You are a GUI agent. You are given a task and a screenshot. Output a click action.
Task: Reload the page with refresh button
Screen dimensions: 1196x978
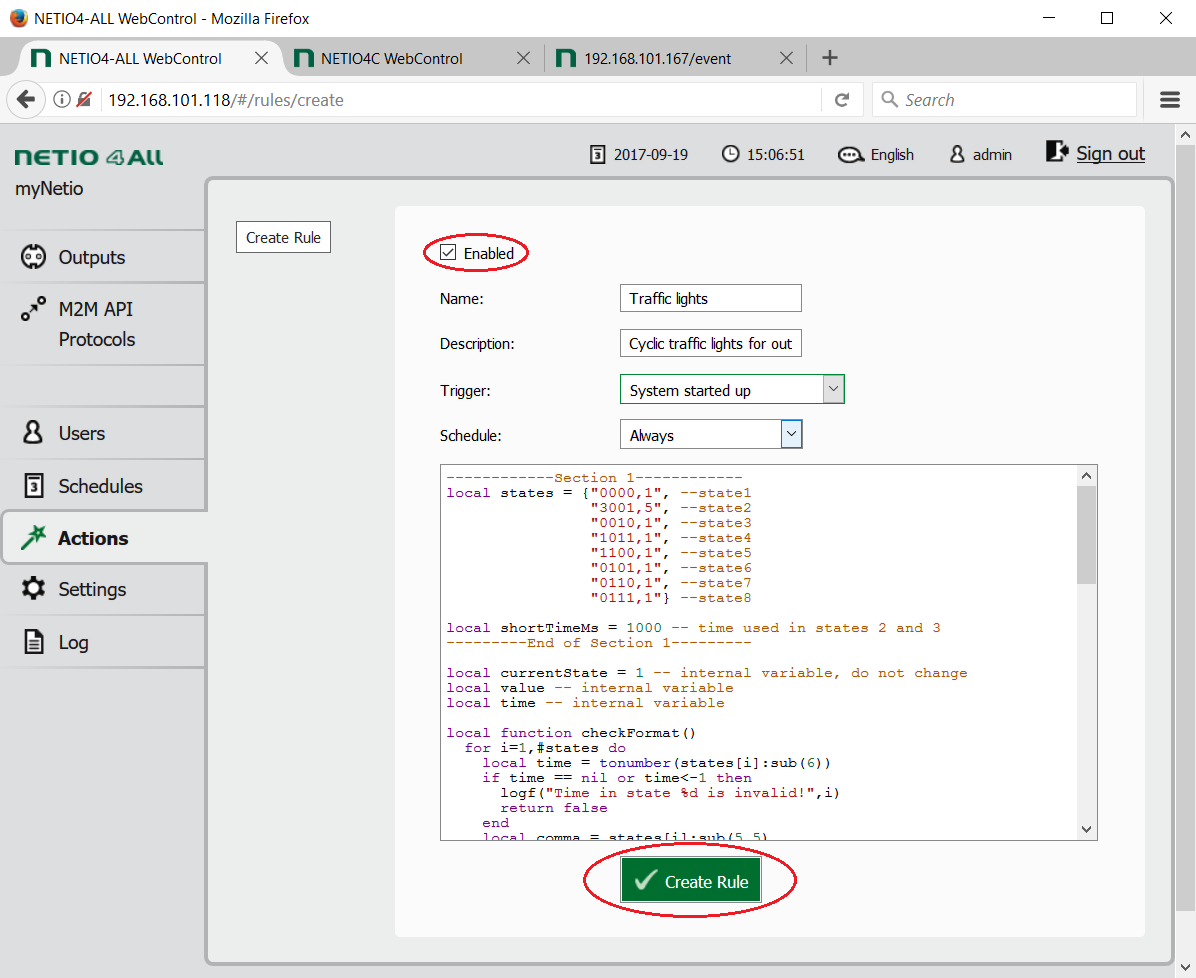pos(842,100)
